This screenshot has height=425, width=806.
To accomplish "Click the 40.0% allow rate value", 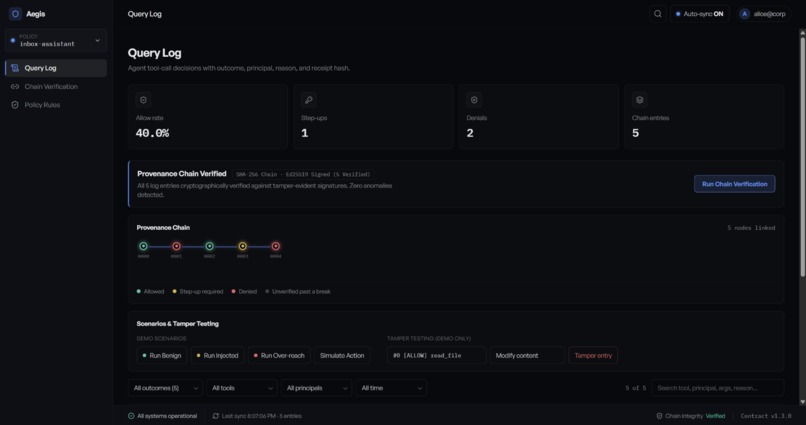I will [x=152, y=133].
